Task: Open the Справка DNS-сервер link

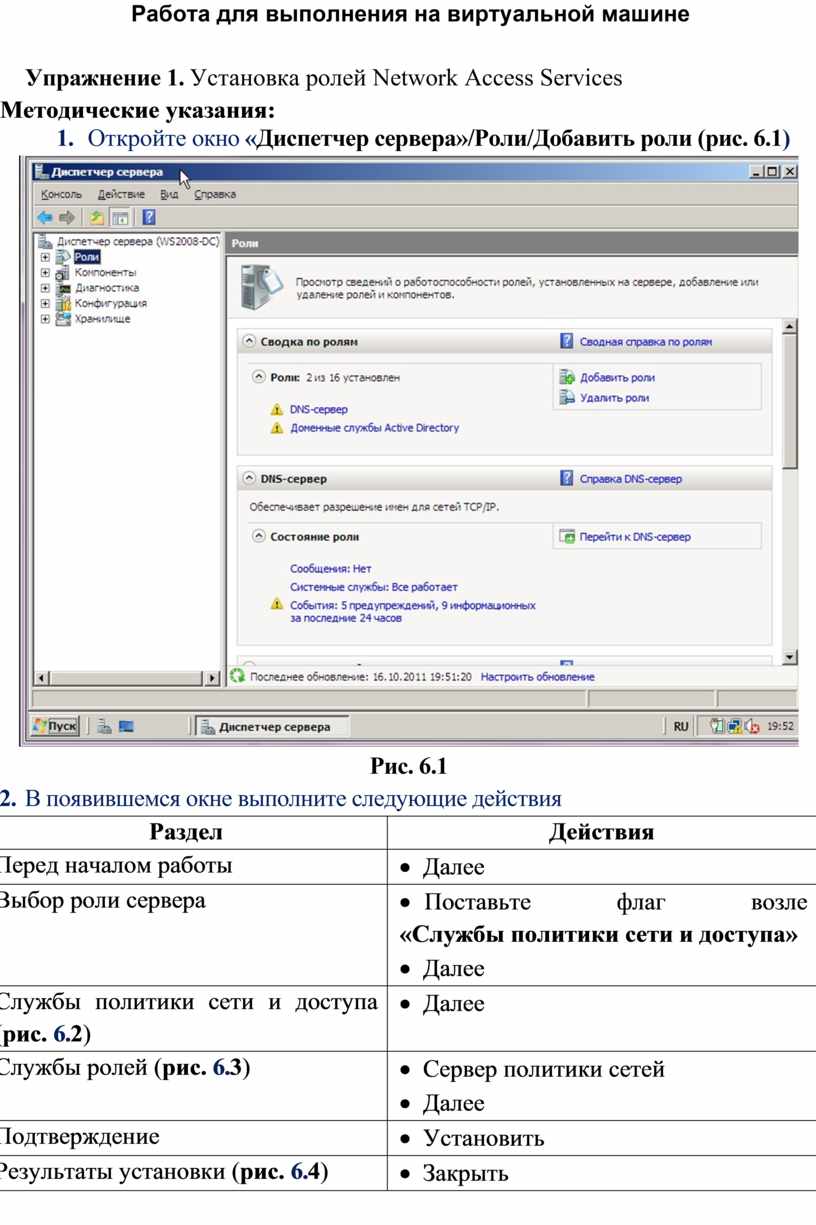Action: coord(631,480)
